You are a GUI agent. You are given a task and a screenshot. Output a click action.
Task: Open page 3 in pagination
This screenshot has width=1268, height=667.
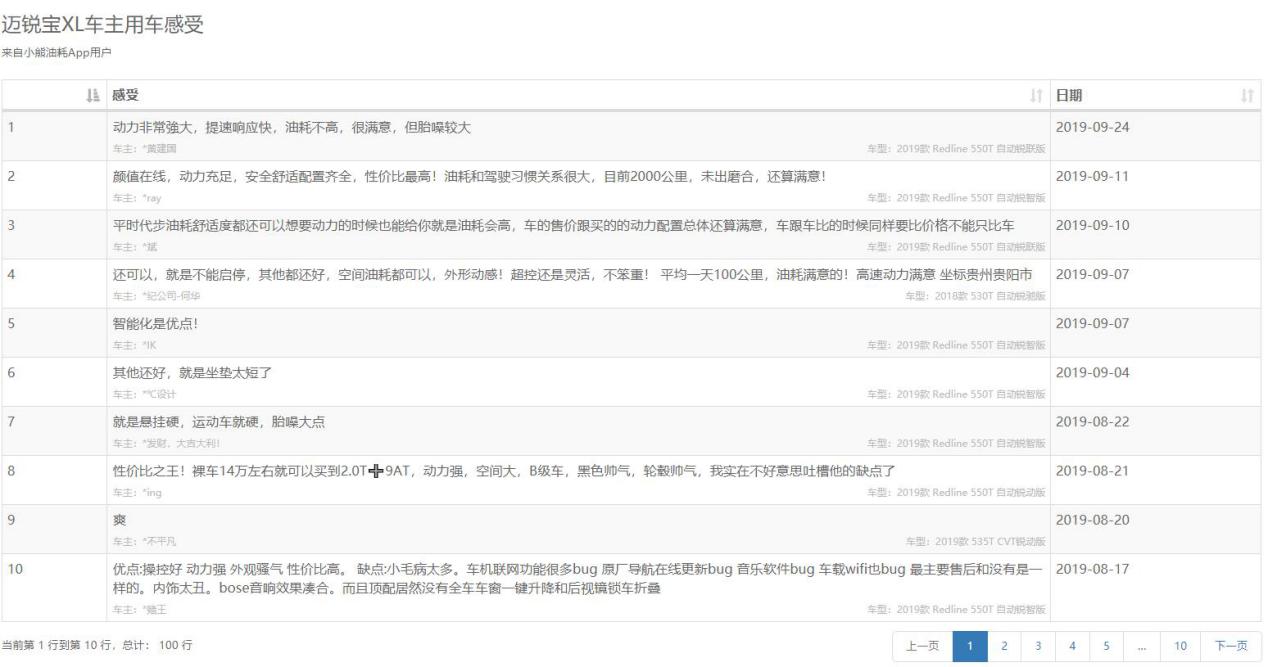tap(1037, 645)
